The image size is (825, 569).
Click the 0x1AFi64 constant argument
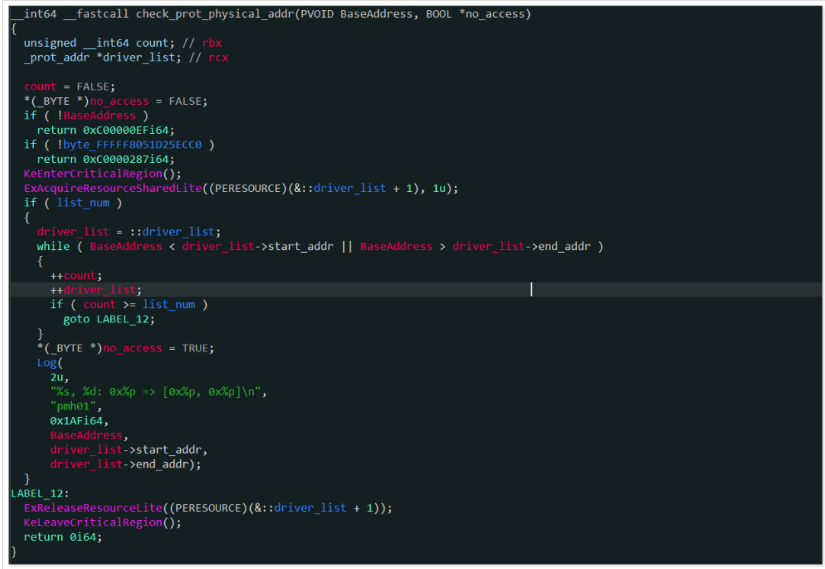(76, 421)
